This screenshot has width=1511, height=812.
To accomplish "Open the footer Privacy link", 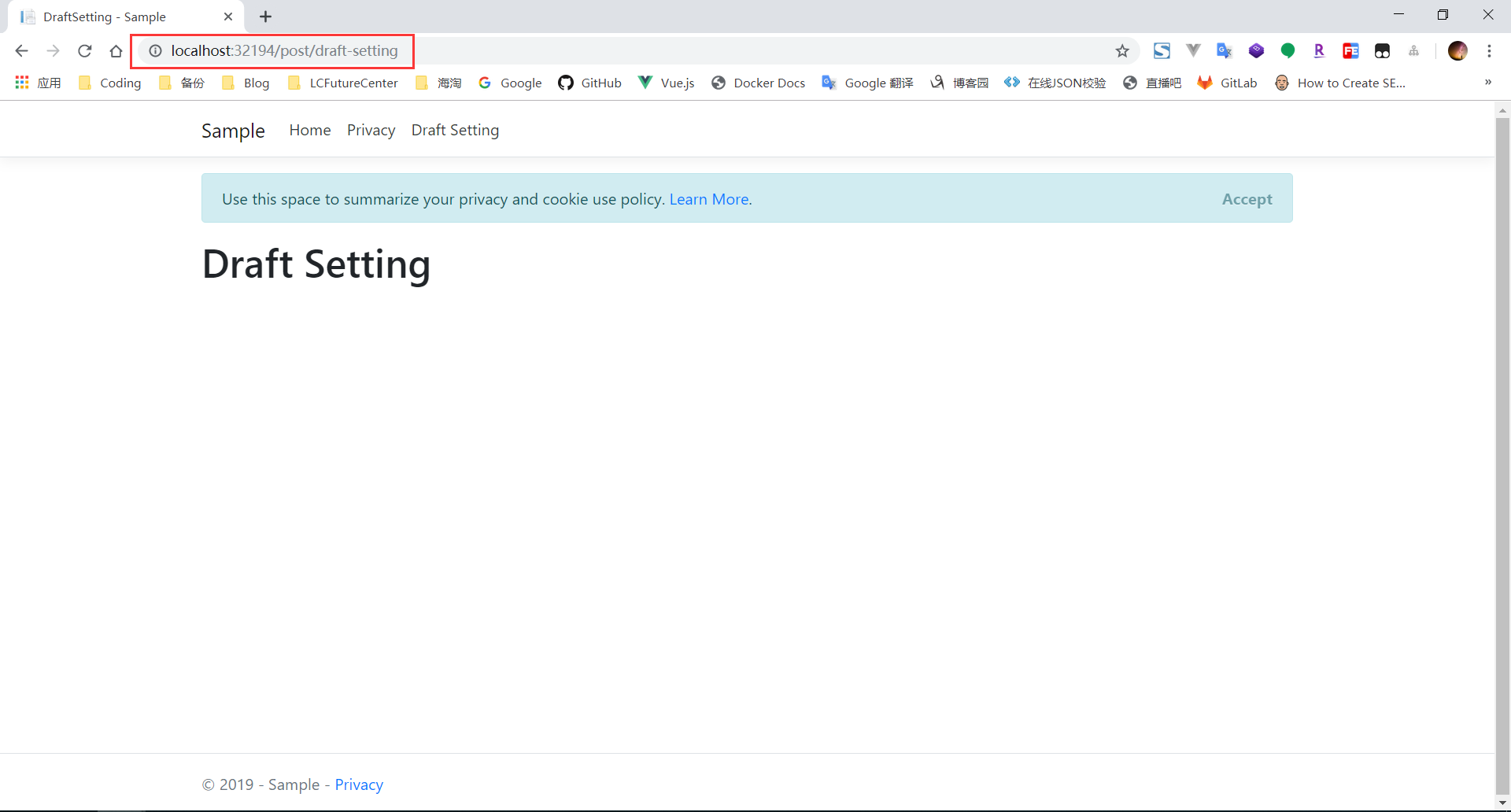I will [x=359, y=784].
